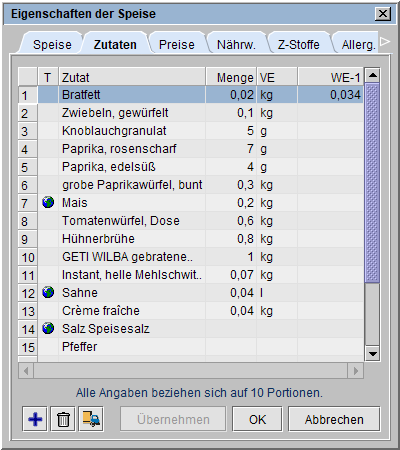Click the globe icon beside Salz Speisesalz

[48, 328]
